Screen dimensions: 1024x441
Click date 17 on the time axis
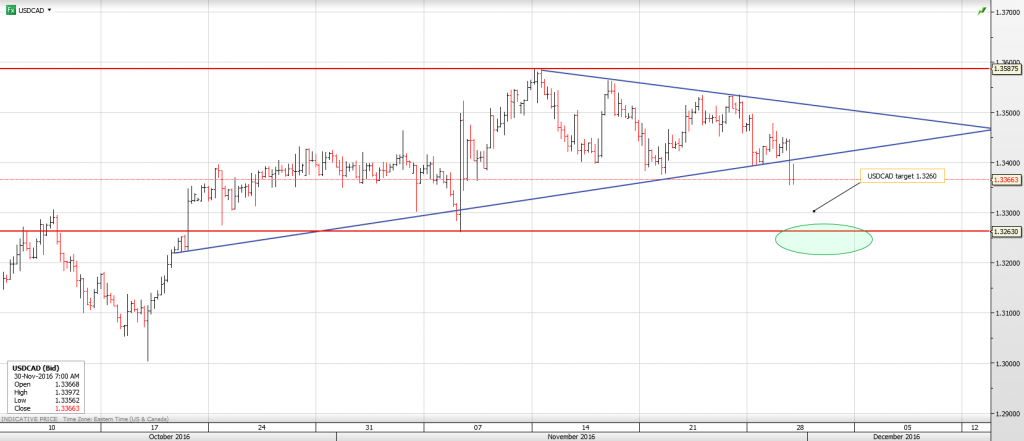click(154, 427)
